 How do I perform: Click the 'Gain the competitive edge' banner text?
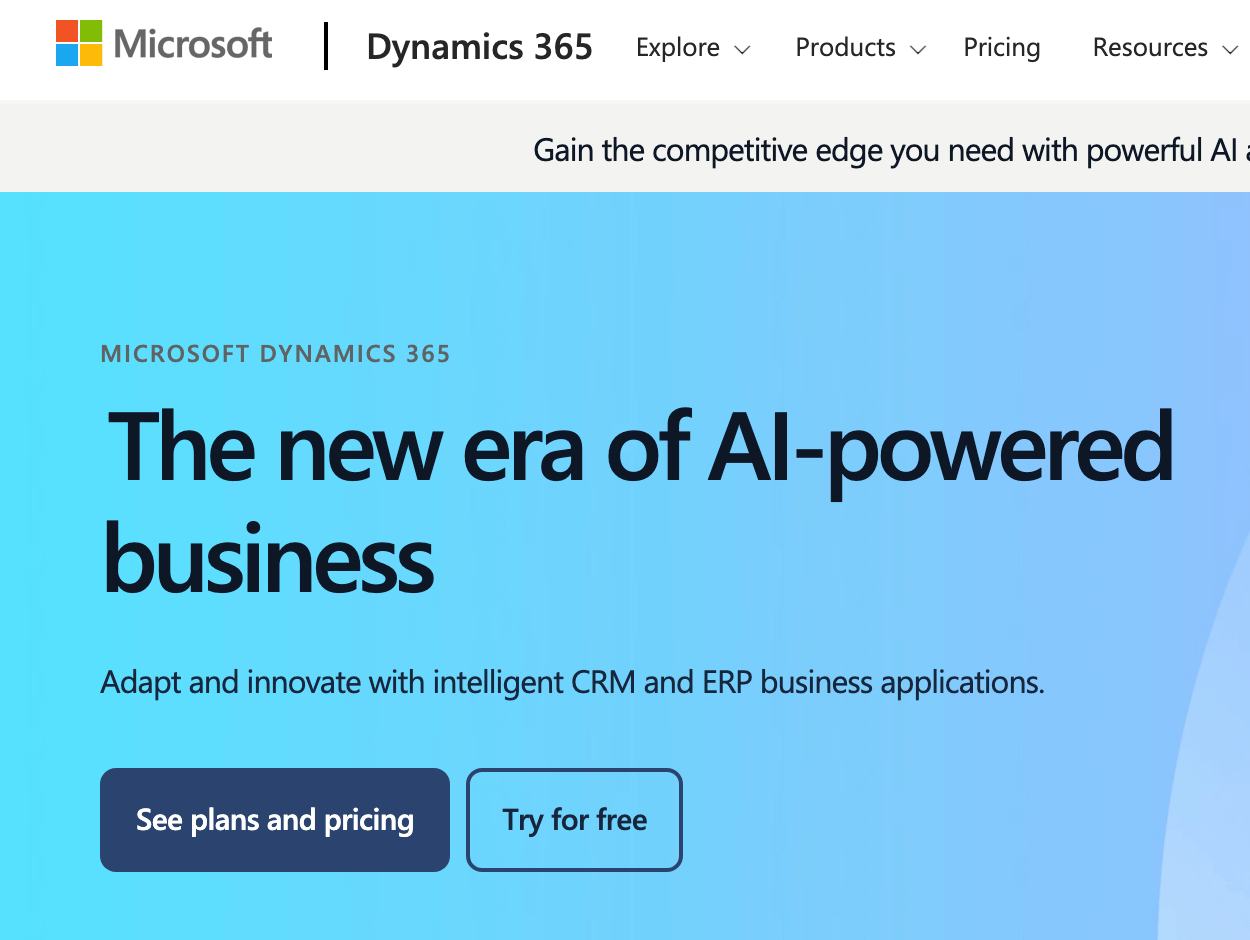click(891, 150)
